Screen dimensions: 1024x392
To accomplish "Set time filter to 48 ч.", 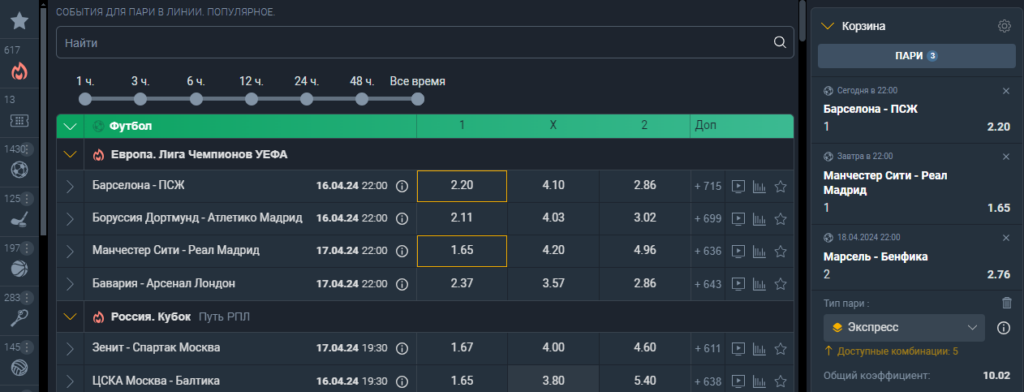I will coord(362,99).
